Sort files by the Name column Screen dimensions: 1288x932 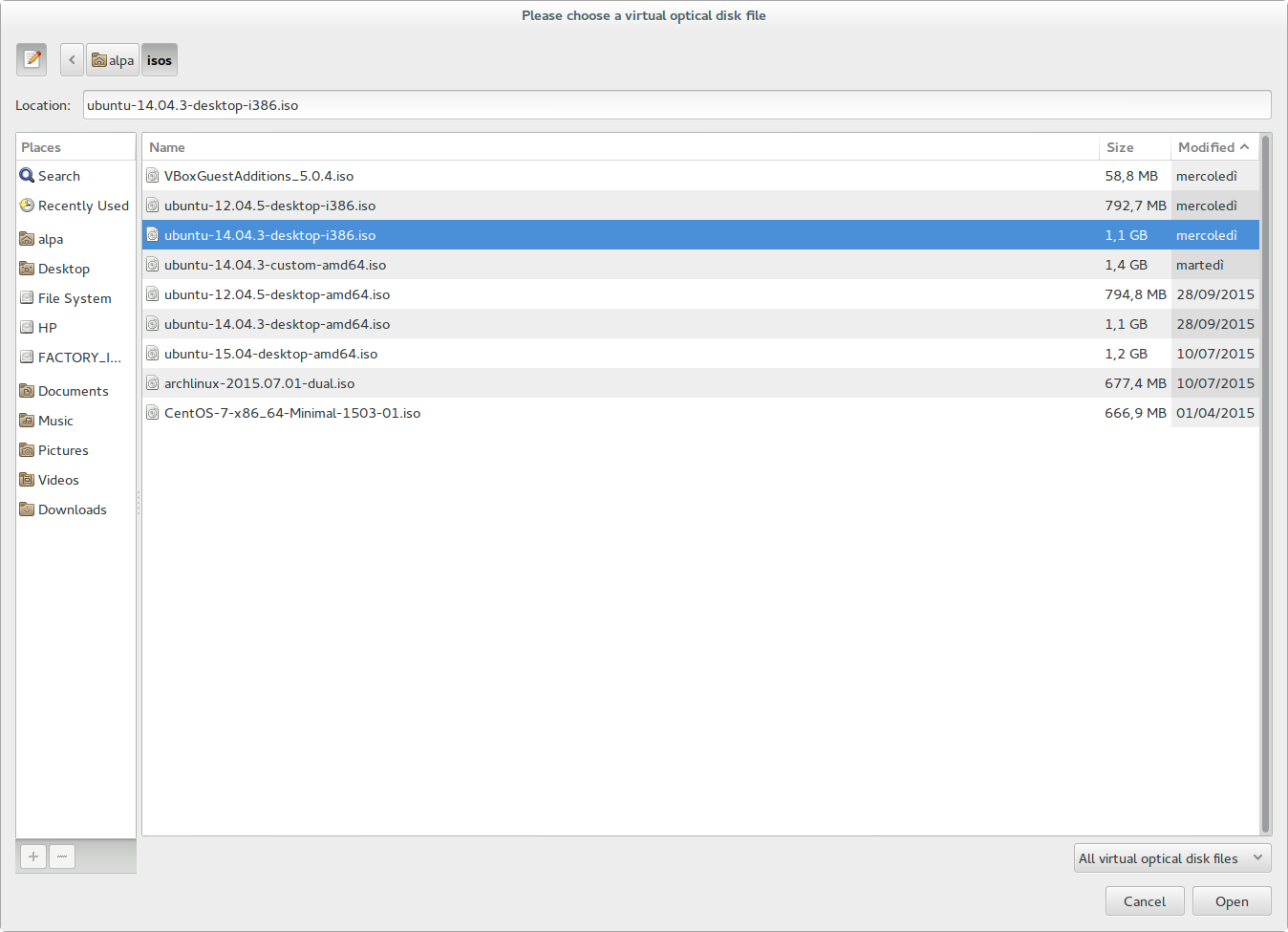[620, 147]
